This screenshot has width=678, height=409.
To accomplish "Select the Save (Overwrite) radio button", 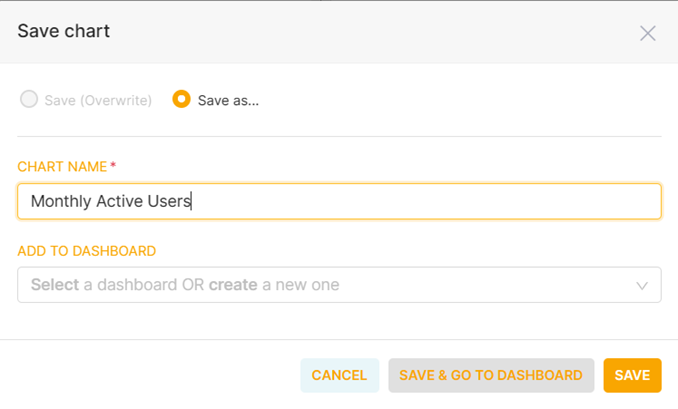I will pos(29,99).
